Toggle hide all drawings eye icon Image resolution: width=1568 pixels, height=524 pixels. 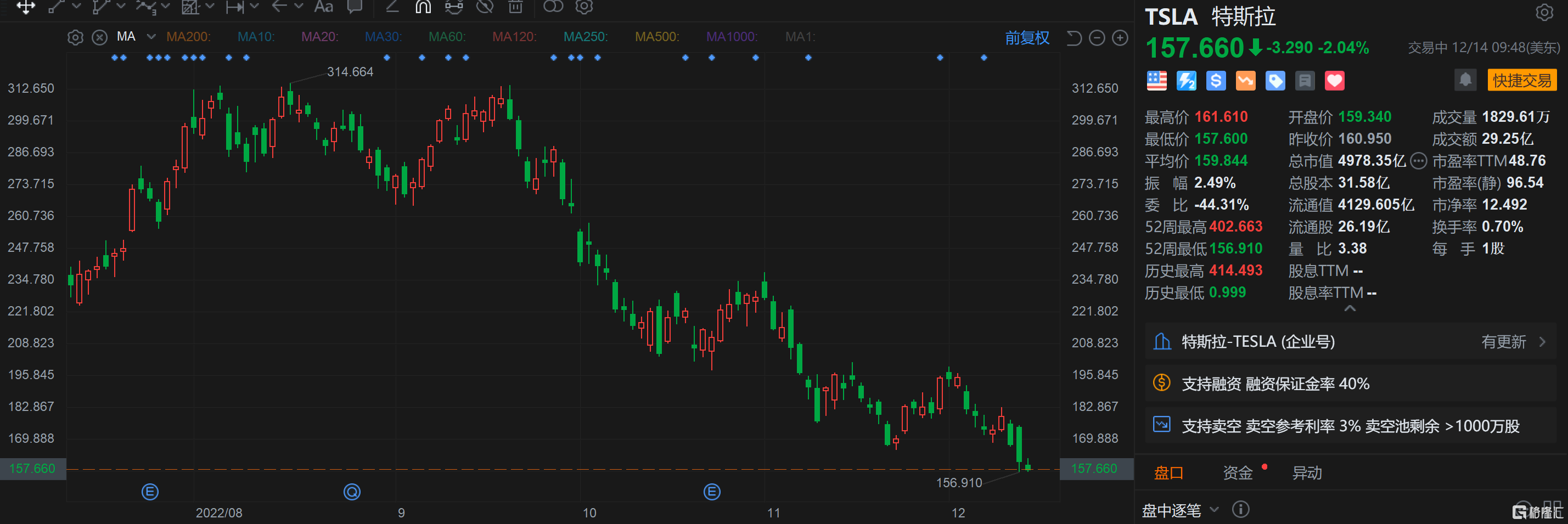point(485,7)
